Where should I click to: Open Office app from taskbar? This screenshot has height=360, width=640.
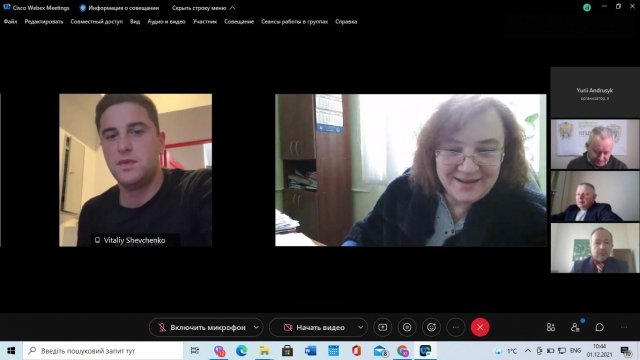[x=356, y=351]
